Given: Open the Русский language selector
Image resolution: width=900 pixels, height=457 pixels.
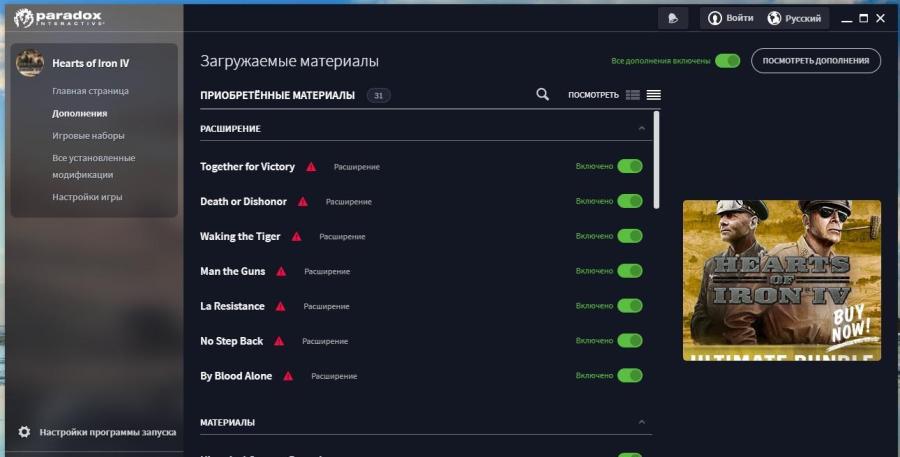Looking at the screenshot, I should pyautogui.click(x=794, y=18).
